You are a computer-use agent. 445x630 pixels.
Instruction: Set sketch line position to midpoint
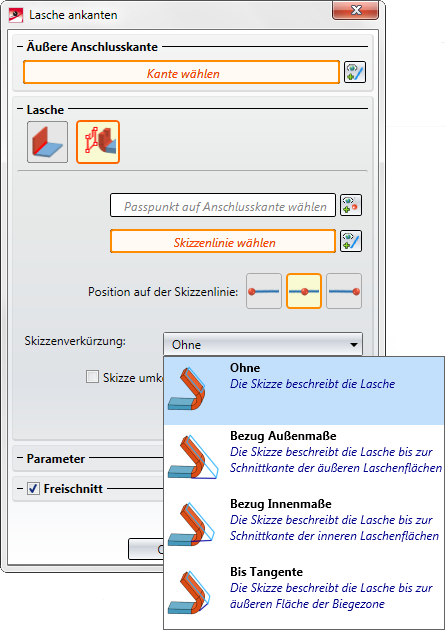click(x=304, y=291)
